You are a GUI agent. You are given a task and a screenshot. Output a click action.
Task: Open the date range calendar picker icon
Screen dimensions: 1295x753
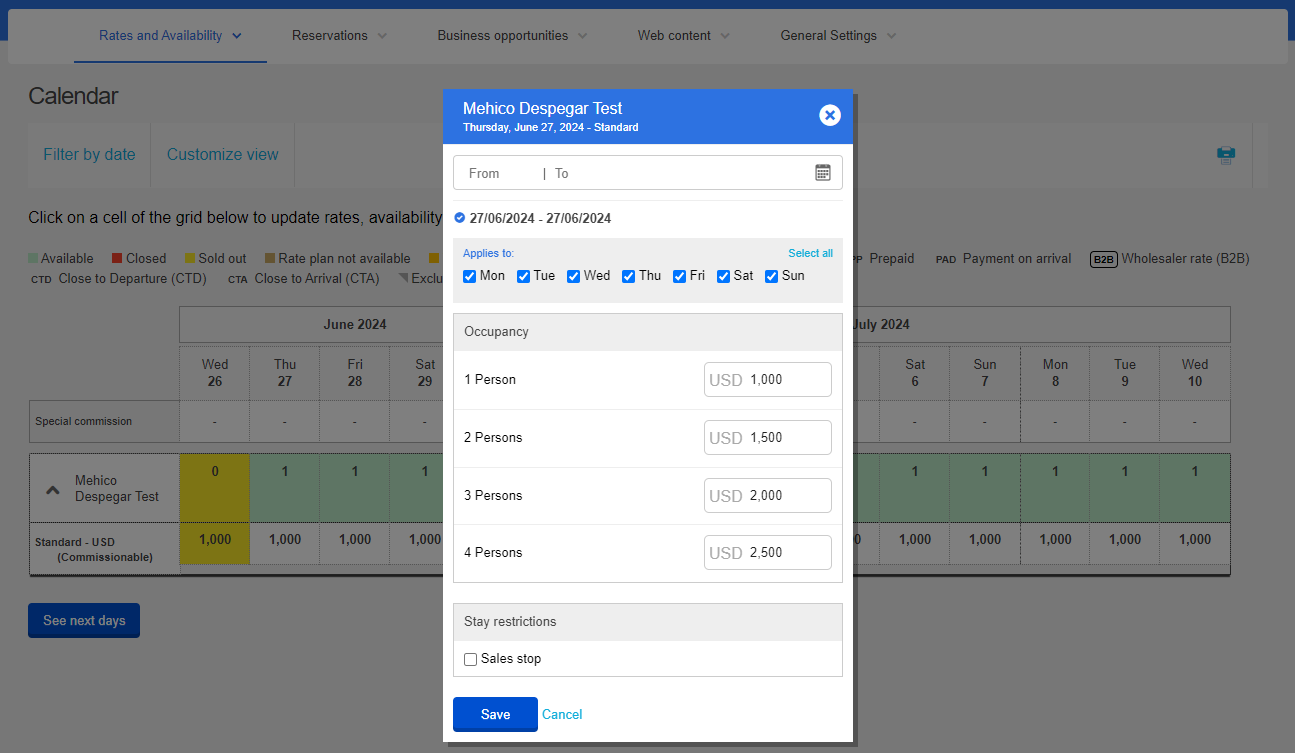(x=822, y=173)
